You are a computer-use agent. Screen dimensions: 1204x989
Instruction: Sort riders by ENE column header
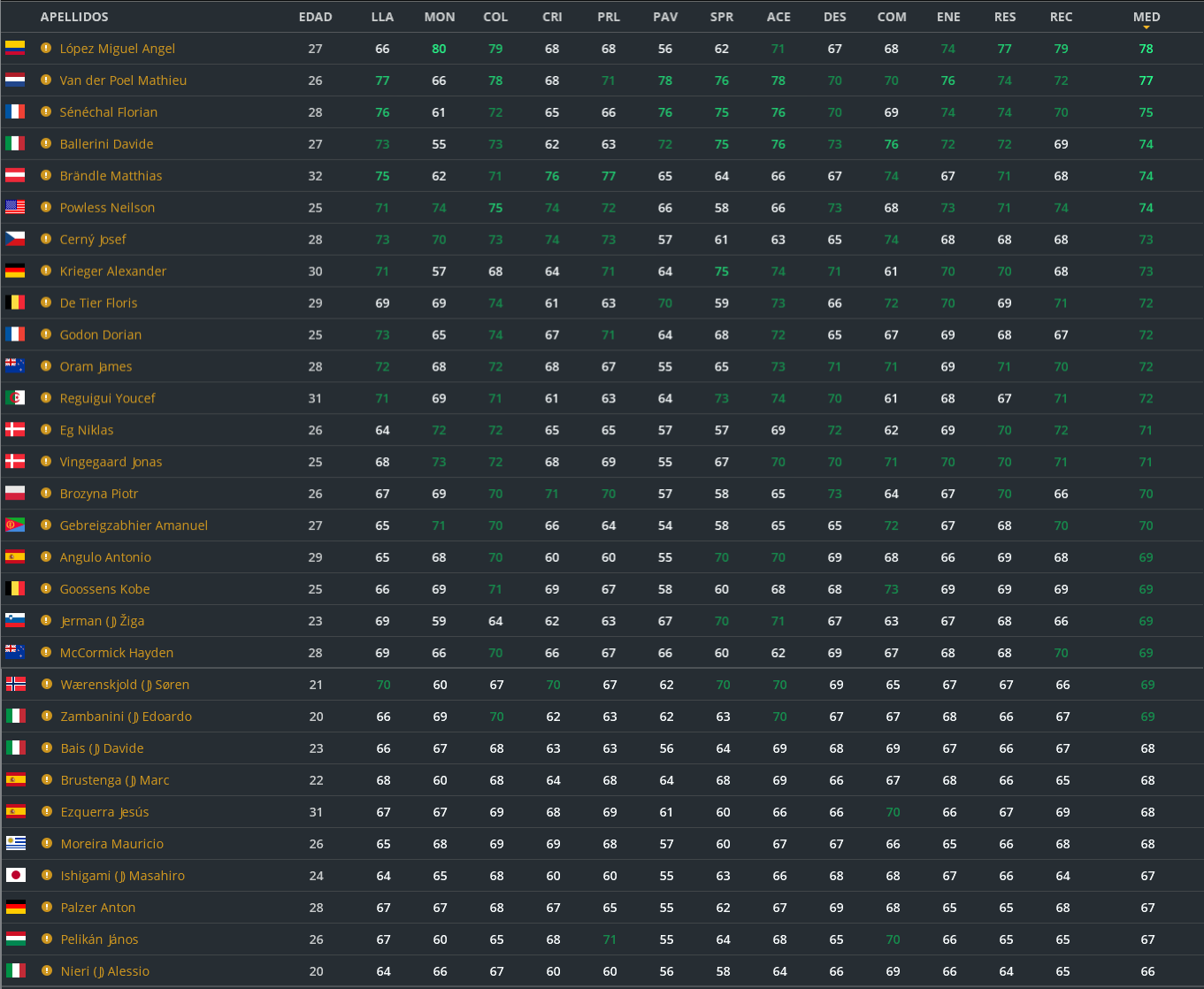[x=948, y=17]
